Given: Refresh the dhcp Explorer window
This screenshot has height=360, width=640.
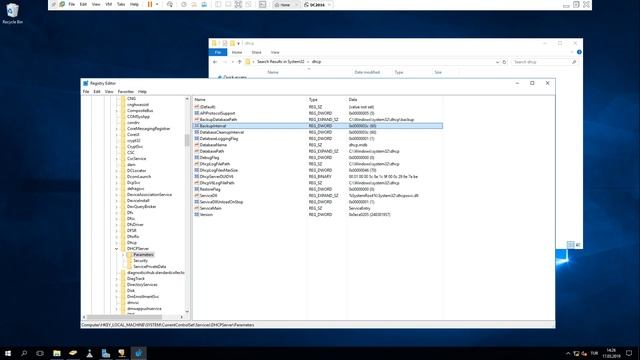Looking at the screenshot, I should coord(504,62).
